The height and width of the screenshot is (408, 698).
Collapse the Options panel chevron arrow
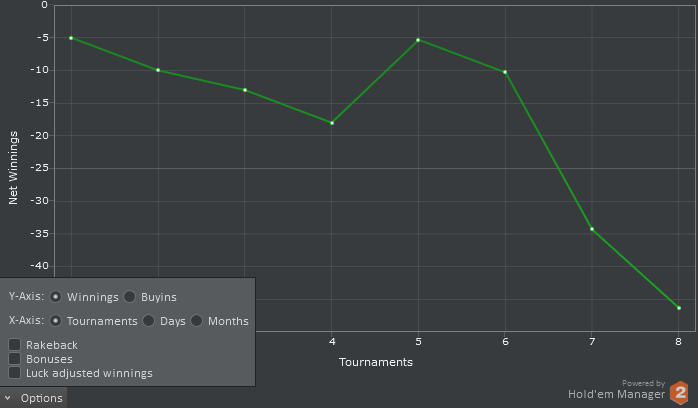coord(8,398)
